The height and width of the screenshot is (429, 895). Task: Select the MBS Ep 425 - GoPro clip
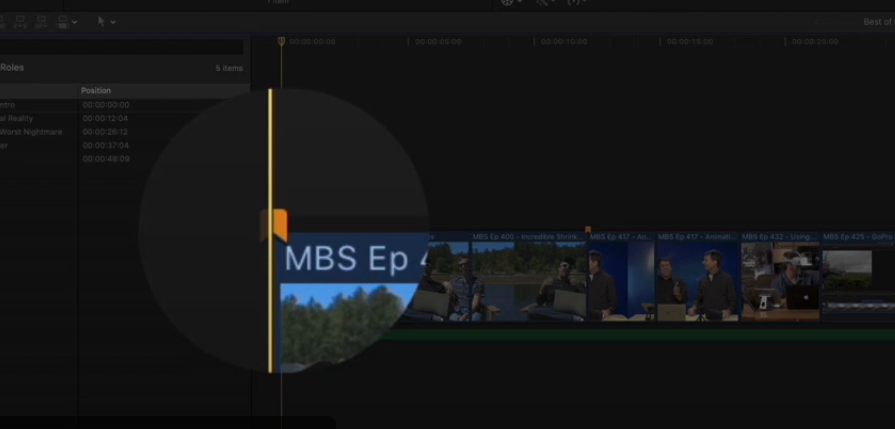[858, 277]
